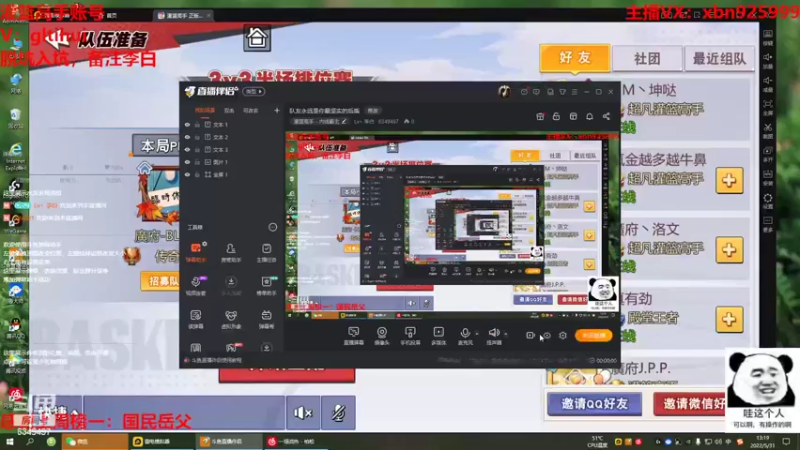
Task: Hide the 全屏 1 layer with its eye icon
Action: (x=187, y=174)
